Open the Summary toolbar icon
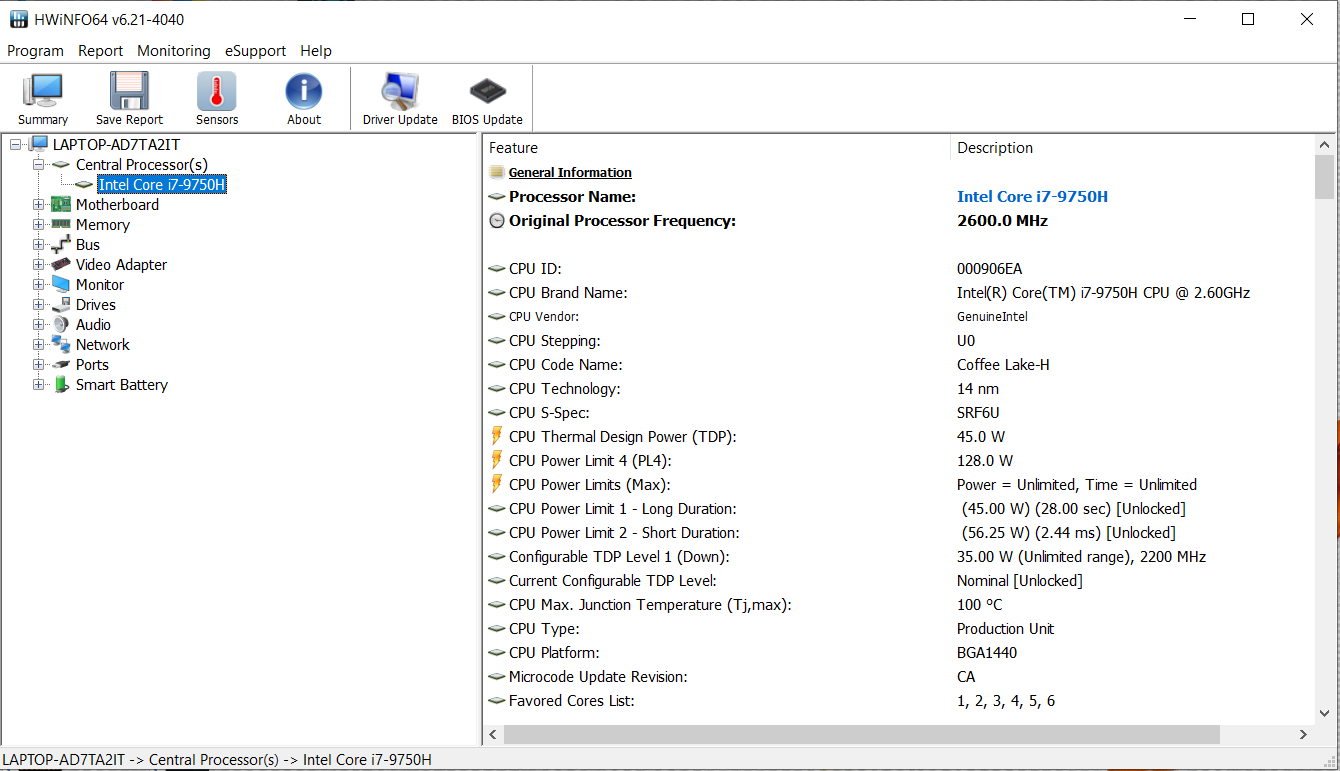The width and height of the screenshot is (1340, 771). 43,92
